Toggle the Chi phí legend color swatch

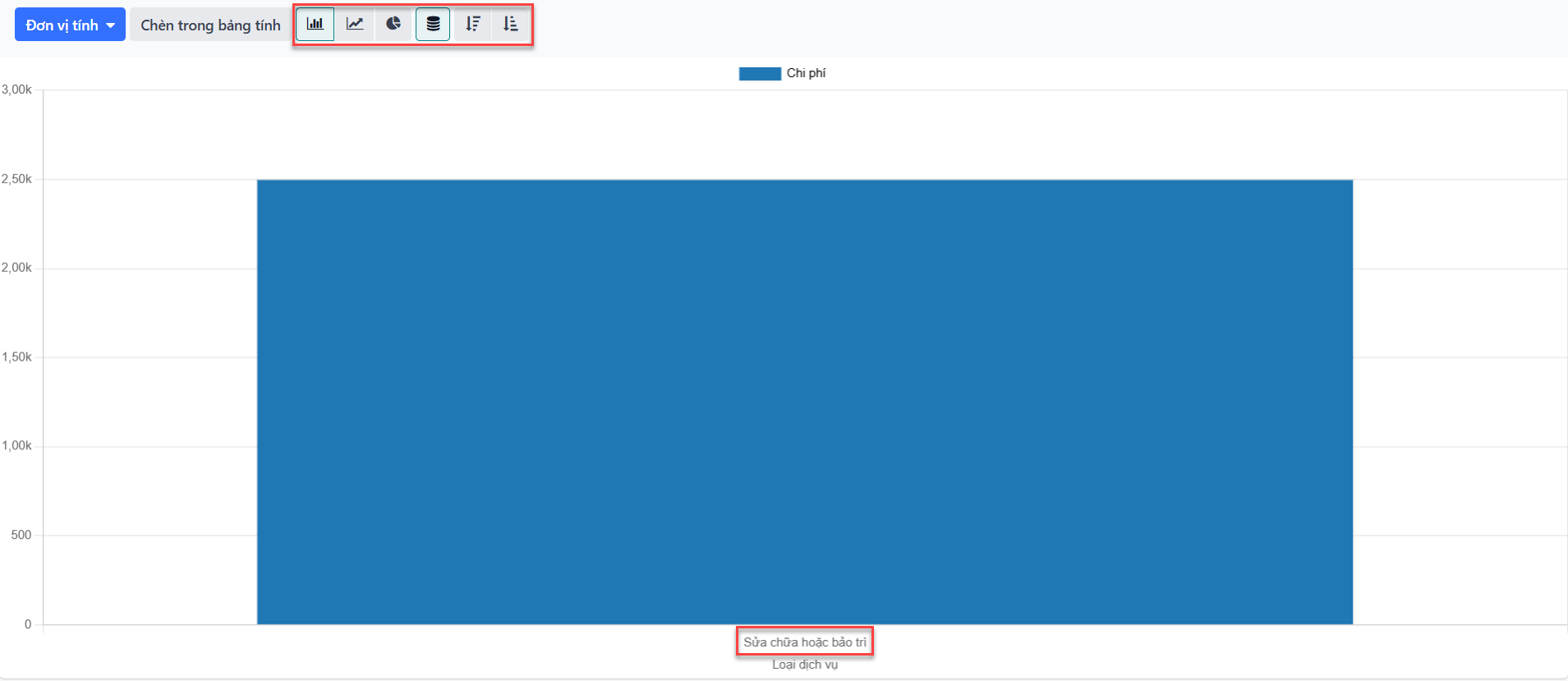[760, 74]
